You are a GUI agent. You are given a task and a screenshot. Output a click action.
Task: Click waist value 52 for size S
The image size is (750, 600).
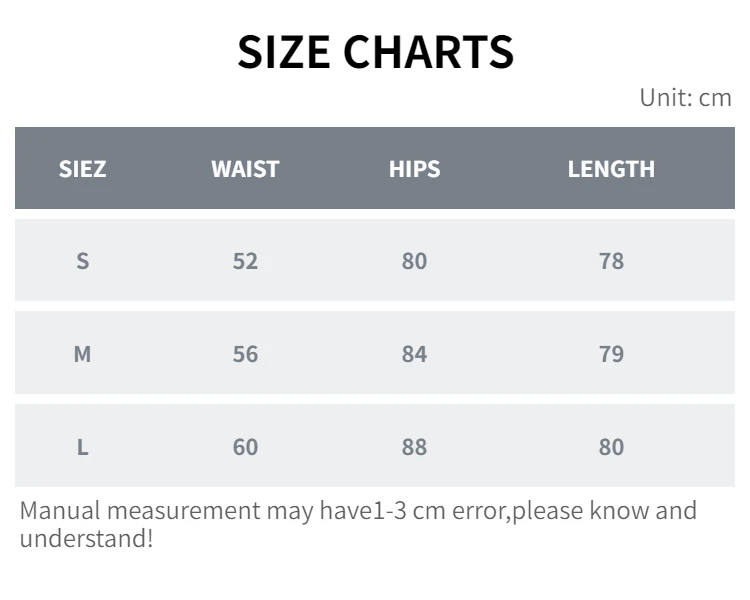point(245,261)
